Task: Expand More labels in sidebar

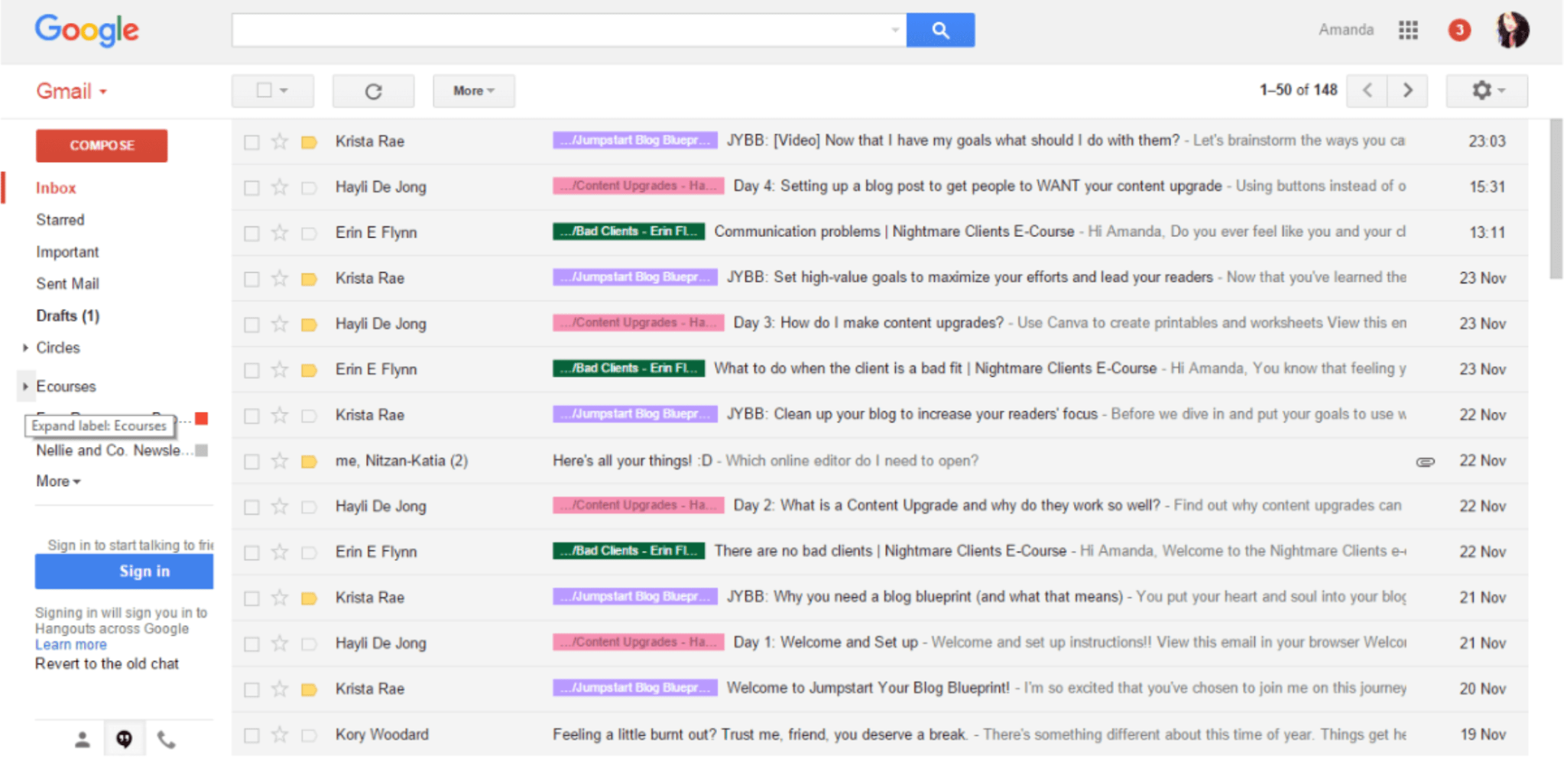Action: click(58, 481)
